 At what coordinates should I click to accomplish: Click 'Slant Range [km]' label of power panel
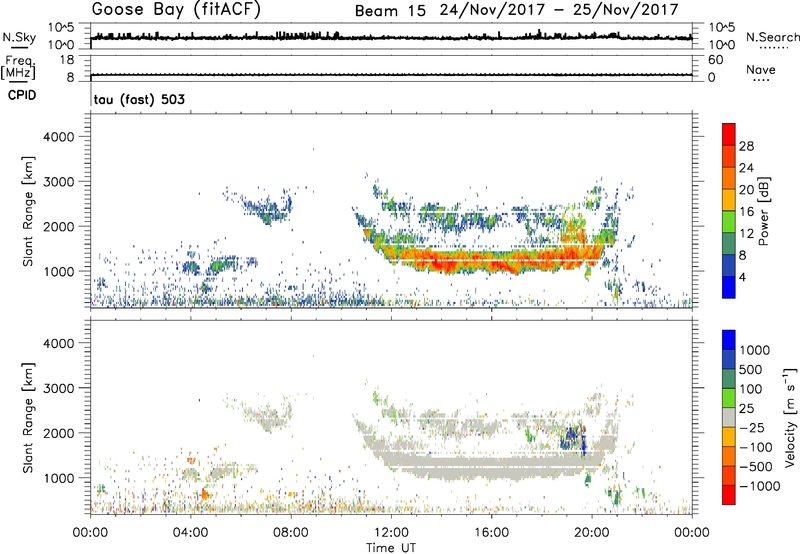tap(28, 211)
